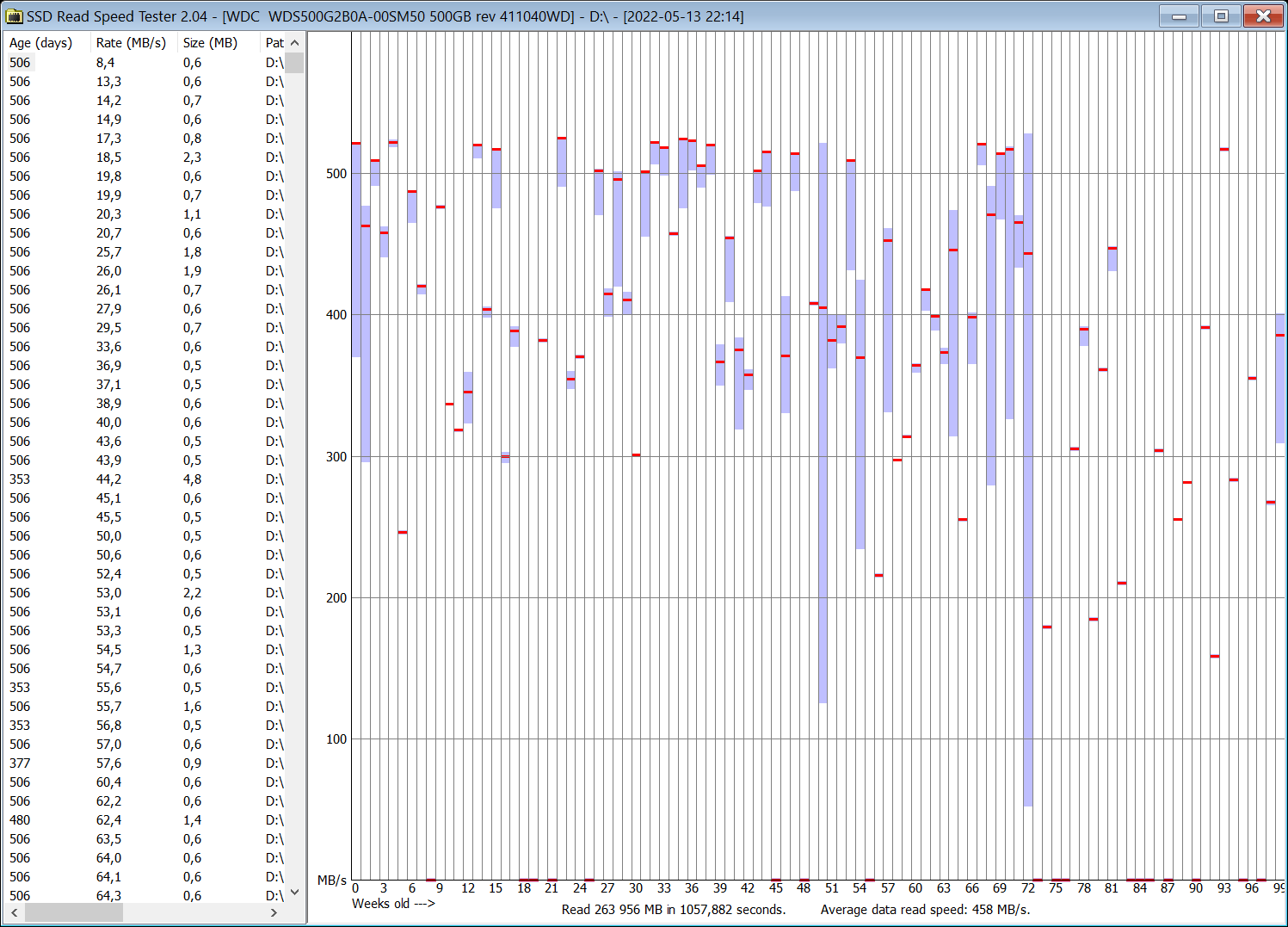This screenshot has height=927, width=1288.
Task: Select the row with rate 14,2
Action: (145, 101)
